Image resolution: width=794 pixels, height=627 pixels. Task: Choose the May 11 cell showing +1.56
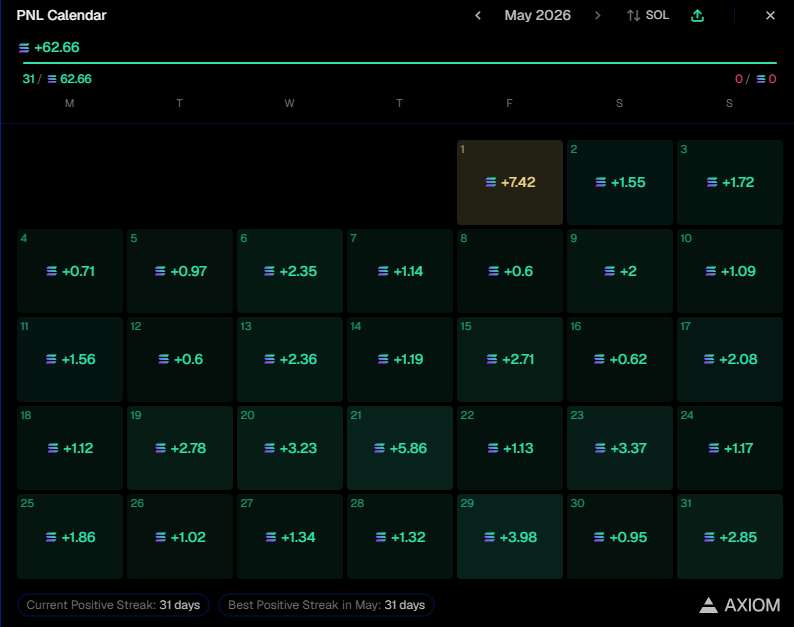[x=70, y=360]
